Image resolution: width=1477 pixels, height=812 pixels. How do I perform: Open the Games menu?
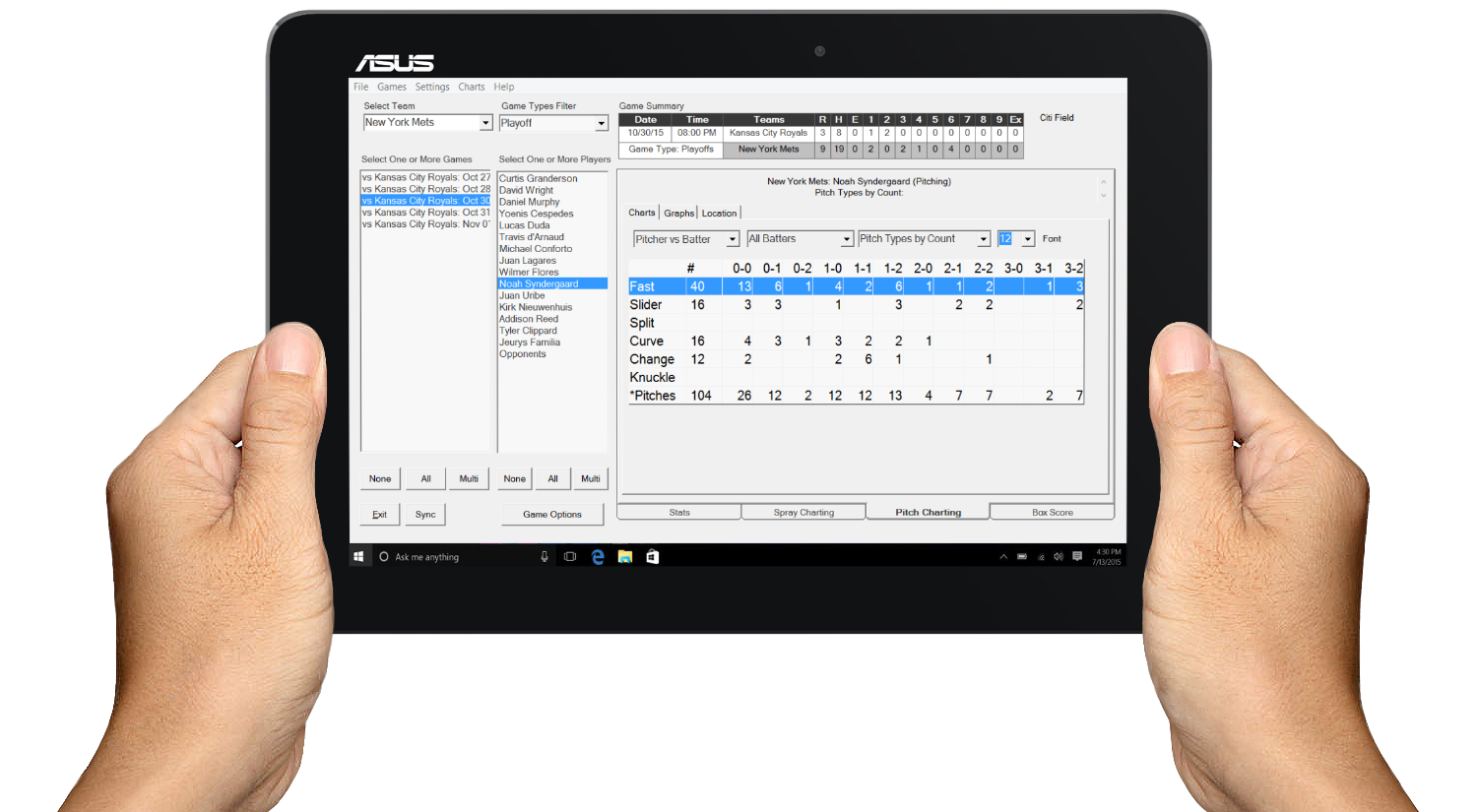[x=392, y=87]
